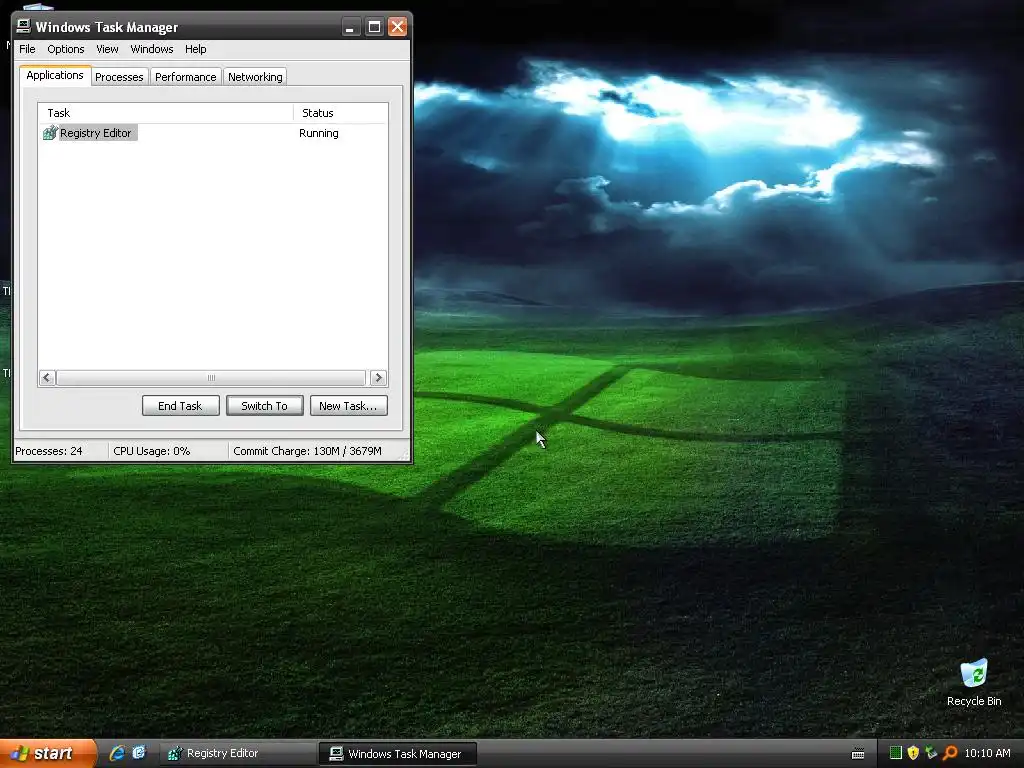This screenshot has height=768, width=1024.
Task: Sort by the Status column header
Action: [340, 113]
